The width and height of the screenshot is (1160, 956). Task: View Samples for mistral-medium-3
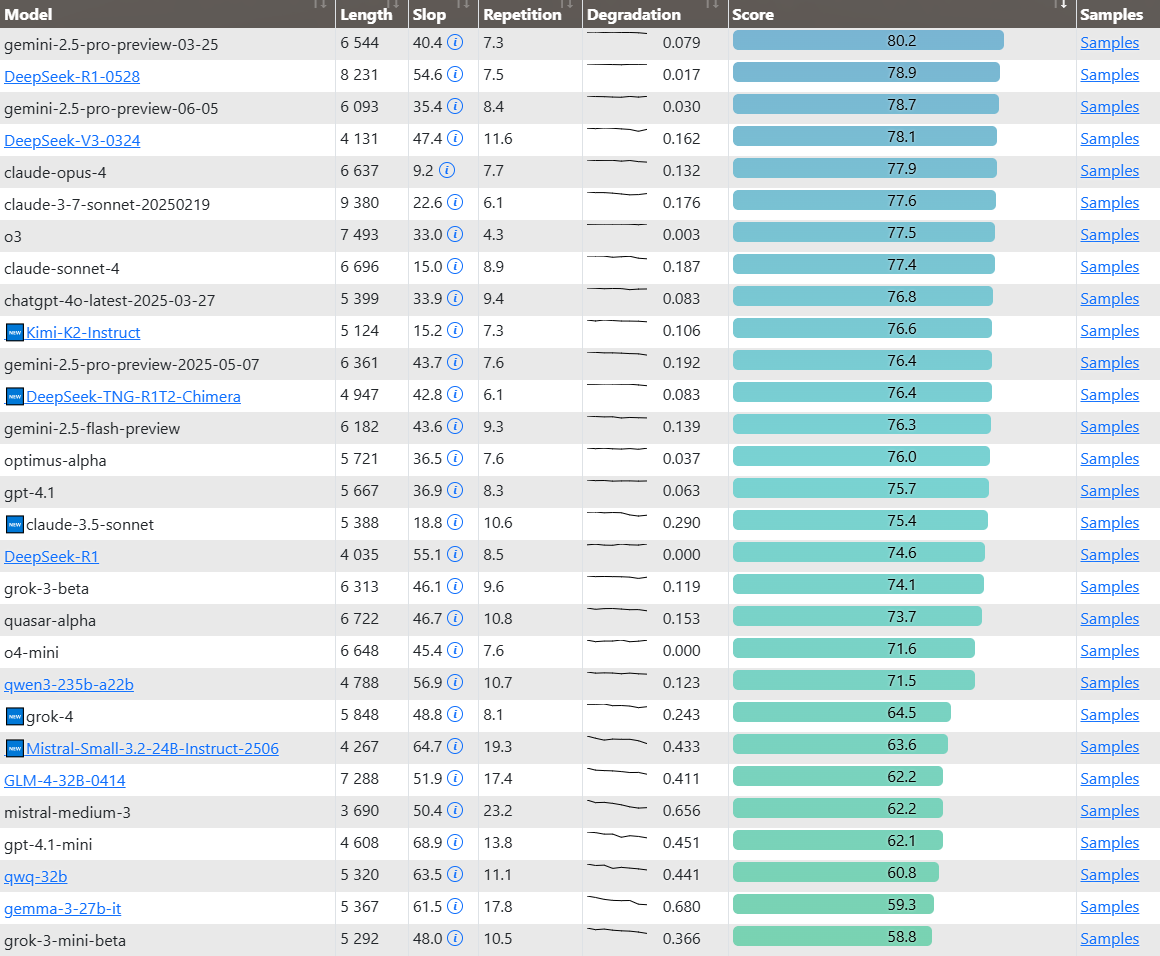1109,810
